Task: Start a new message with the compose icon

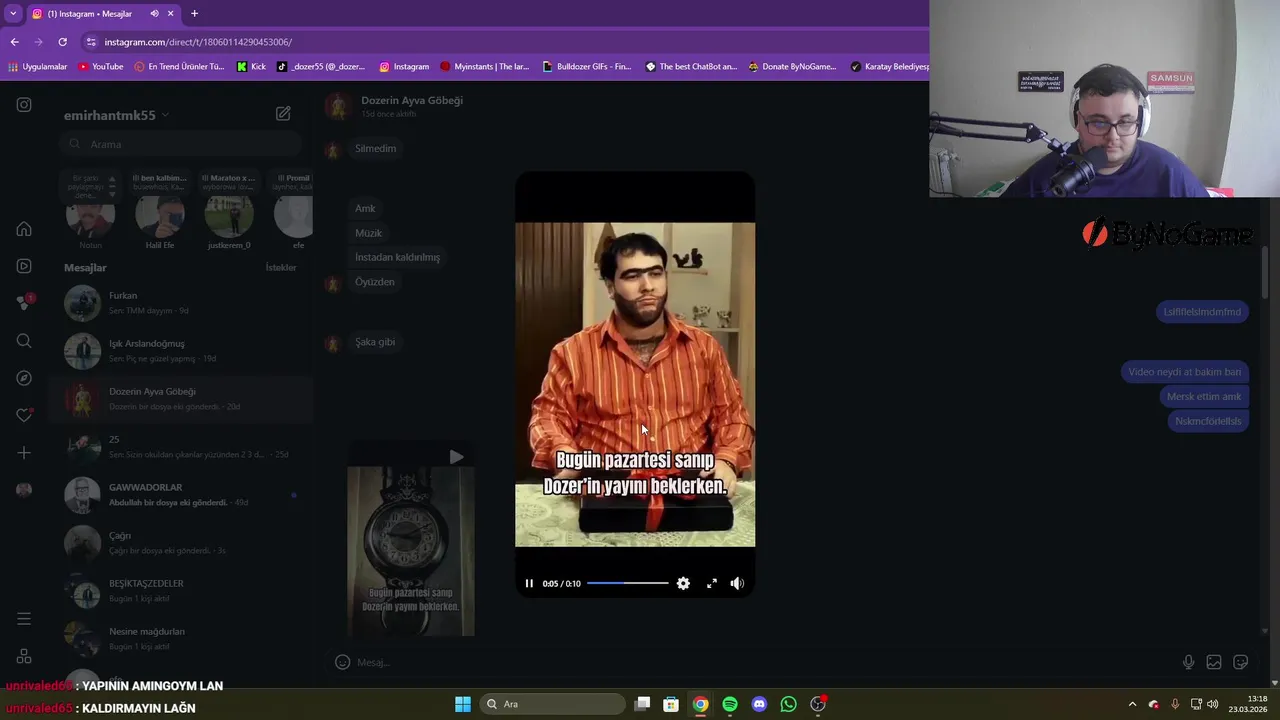Action: 283,114
